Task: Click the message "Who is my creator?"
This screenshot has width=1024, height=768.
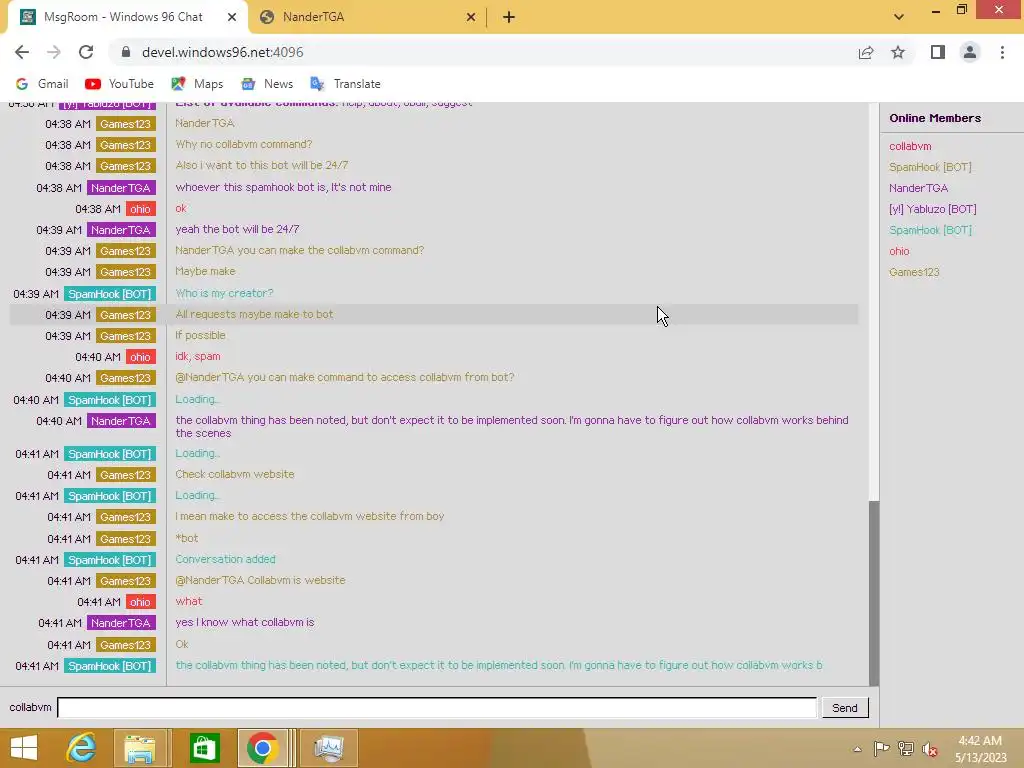Action: click(x=224, y=293)
